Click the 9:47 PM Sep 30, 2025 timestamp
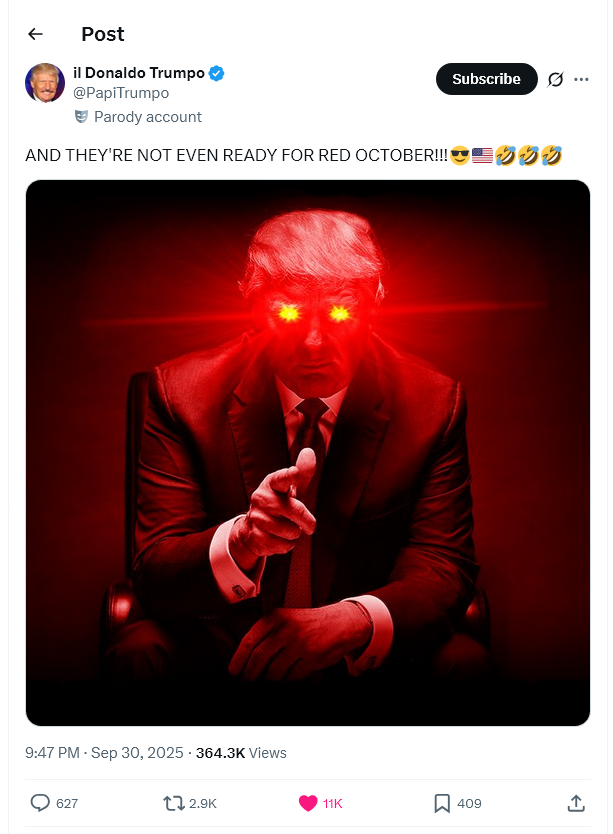This screenshot has width=613, height=834. (x=104, y=753)
